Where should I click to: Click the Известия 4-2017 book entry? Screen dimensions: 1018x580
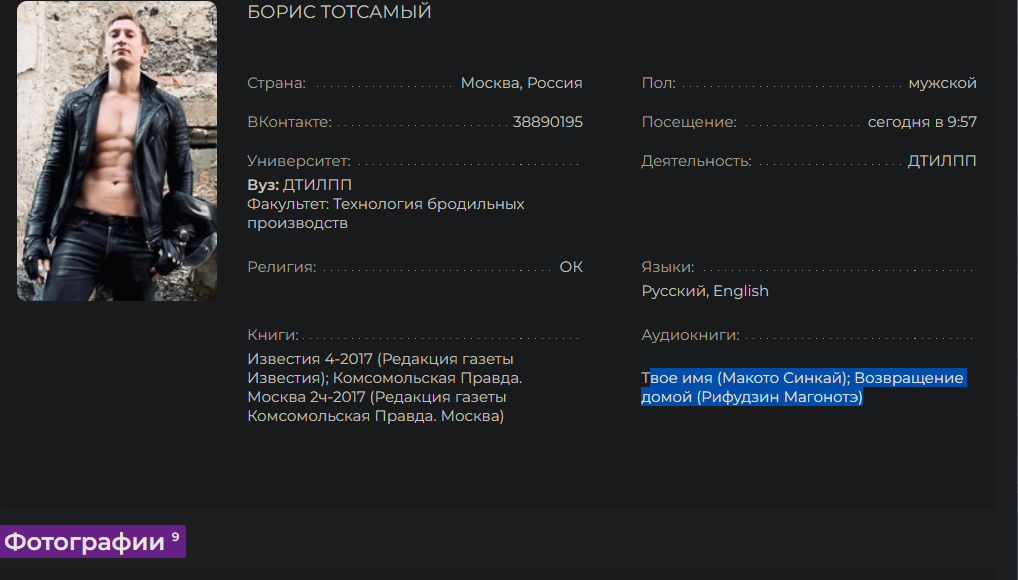coord(380,368)
